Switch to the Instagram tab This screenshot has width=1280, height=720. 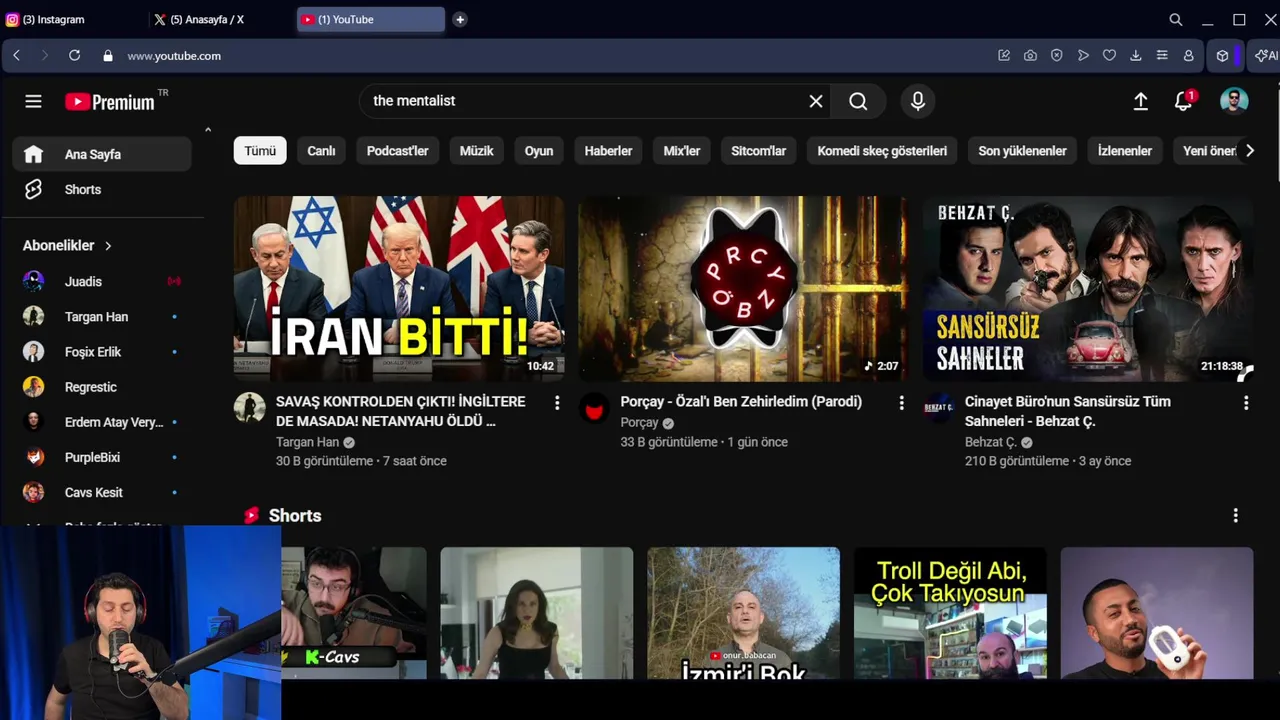click(x=74, y=19)
